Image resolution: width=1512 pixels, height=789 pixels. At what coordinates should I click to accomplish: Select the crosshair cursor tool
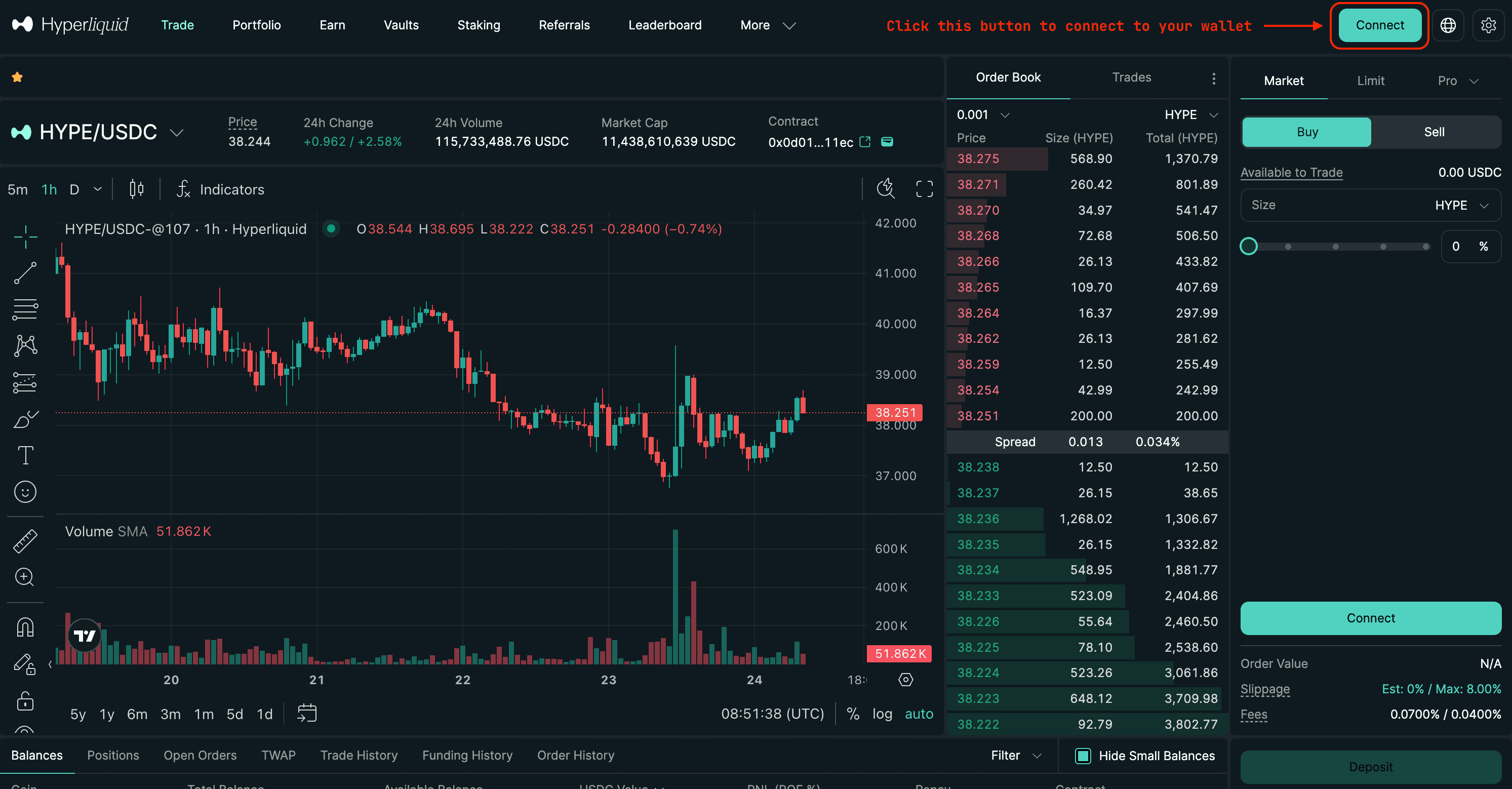click(x=25, y=236)
